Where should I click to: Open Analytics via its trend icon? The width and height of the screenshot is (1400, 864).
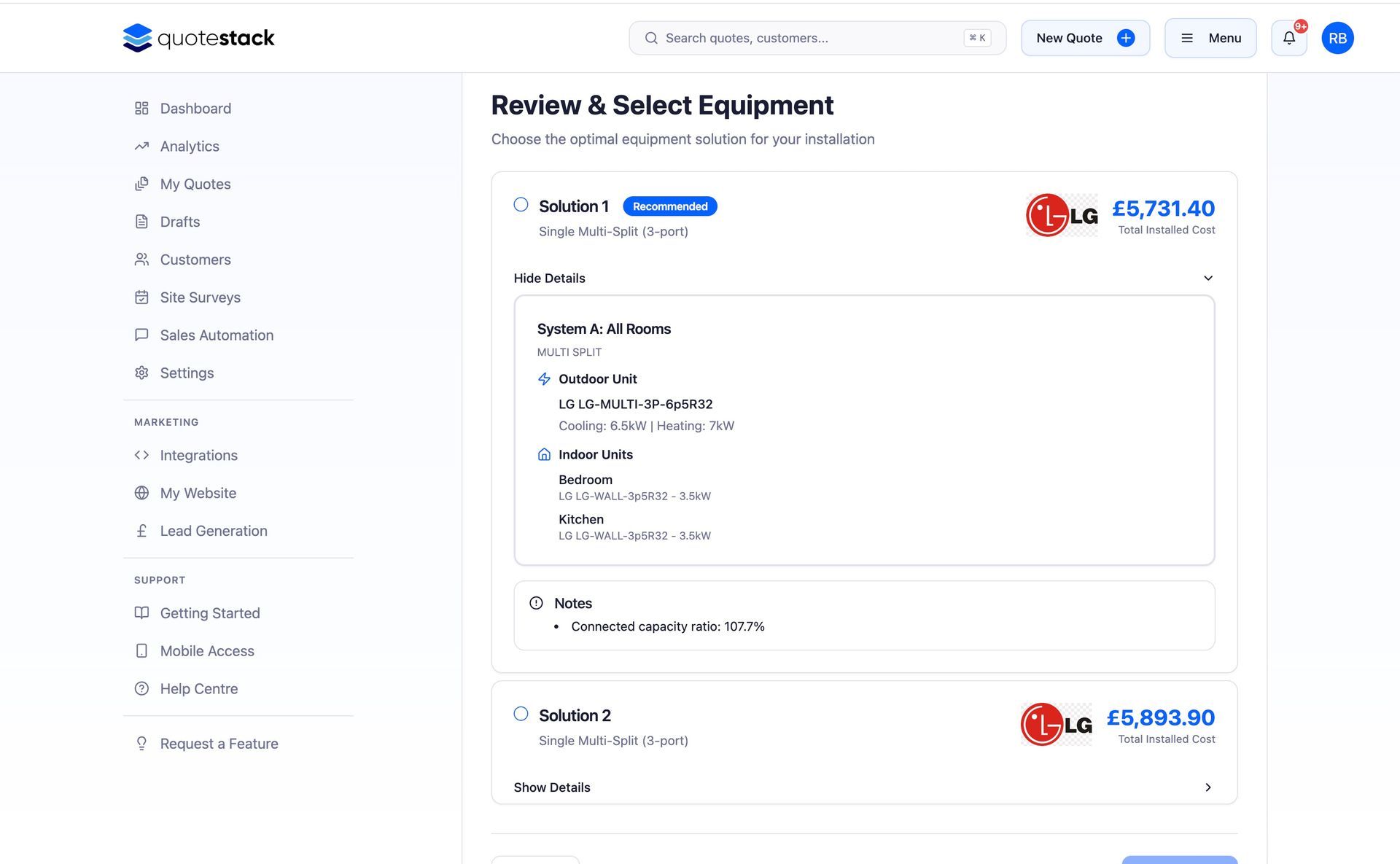(x=141, y=146)
